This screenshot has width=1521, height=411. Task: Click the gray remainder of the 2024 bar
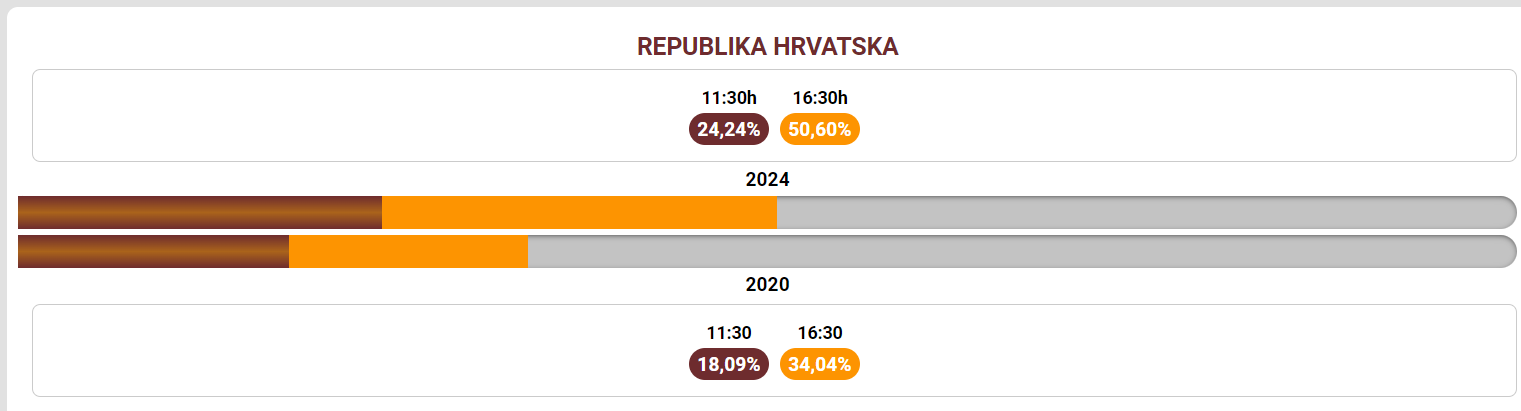pyautogui.click(x=1140, y=213)
